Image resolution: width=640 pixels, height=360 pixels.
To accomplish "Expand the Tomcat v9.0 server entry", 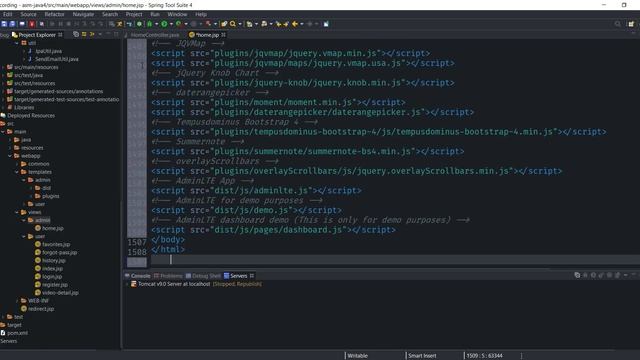I will click(x=127, y=284).
